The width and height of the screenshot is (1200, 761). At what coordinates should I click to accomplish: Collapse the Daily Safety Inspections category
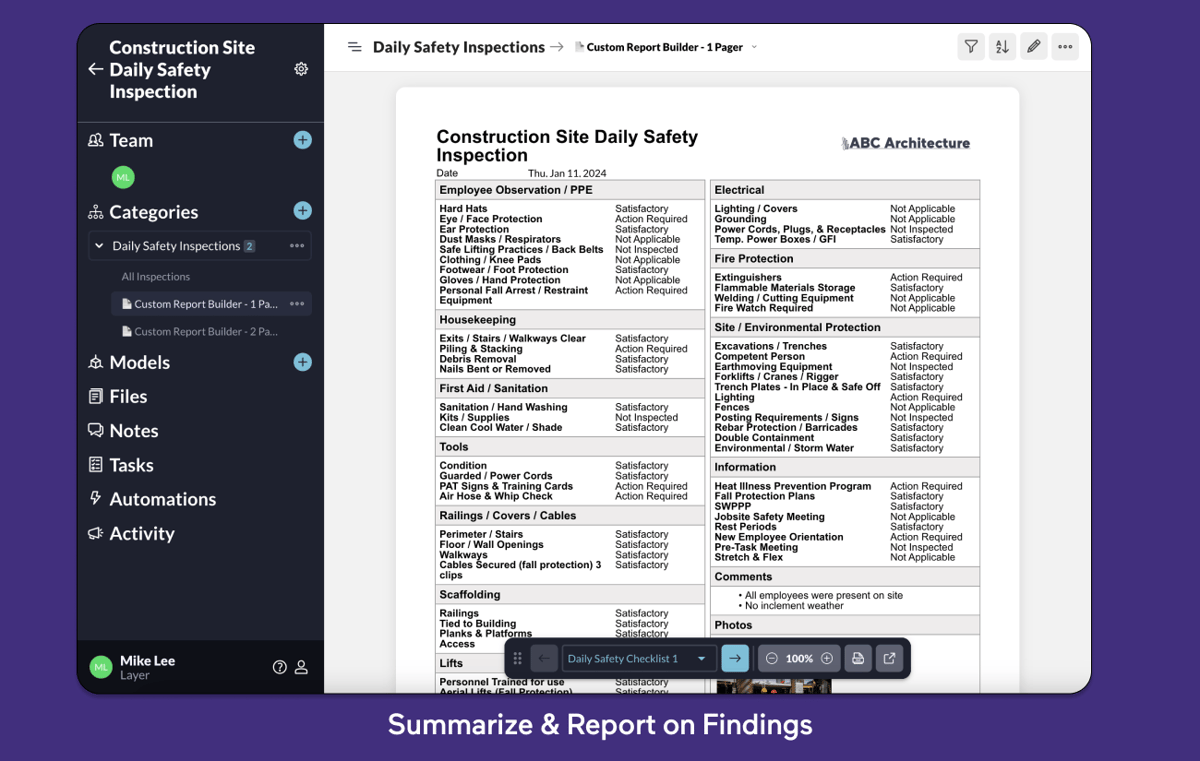pos(98,245)
